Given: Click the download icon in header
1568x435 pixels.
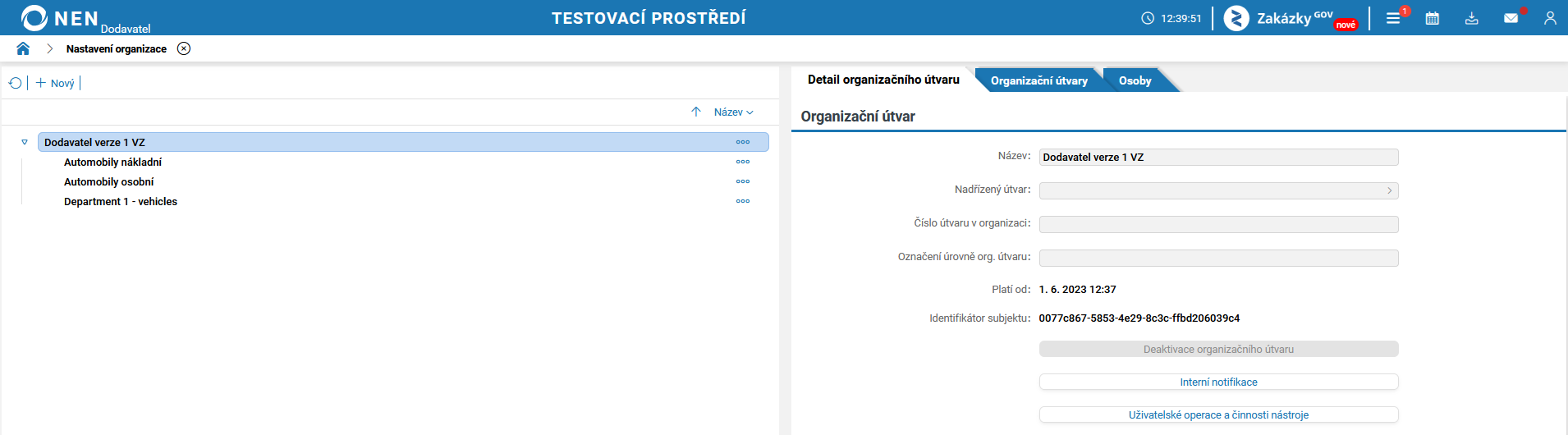Looking at the screenshot, I should [x=1472, y=18].
